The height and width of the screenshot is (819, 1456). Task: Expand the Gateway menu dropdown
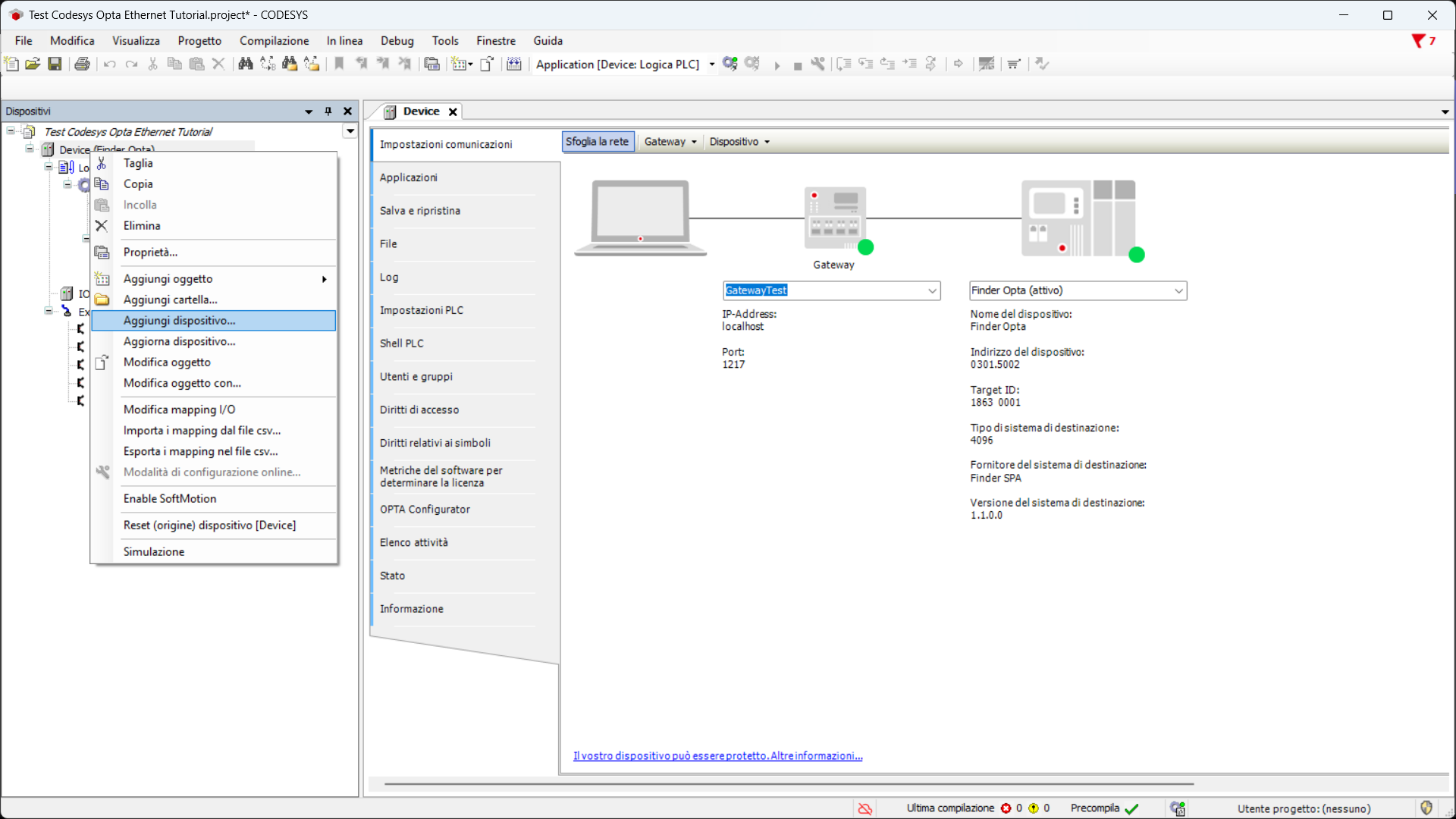pyautogui.click(x=670, y=142)
